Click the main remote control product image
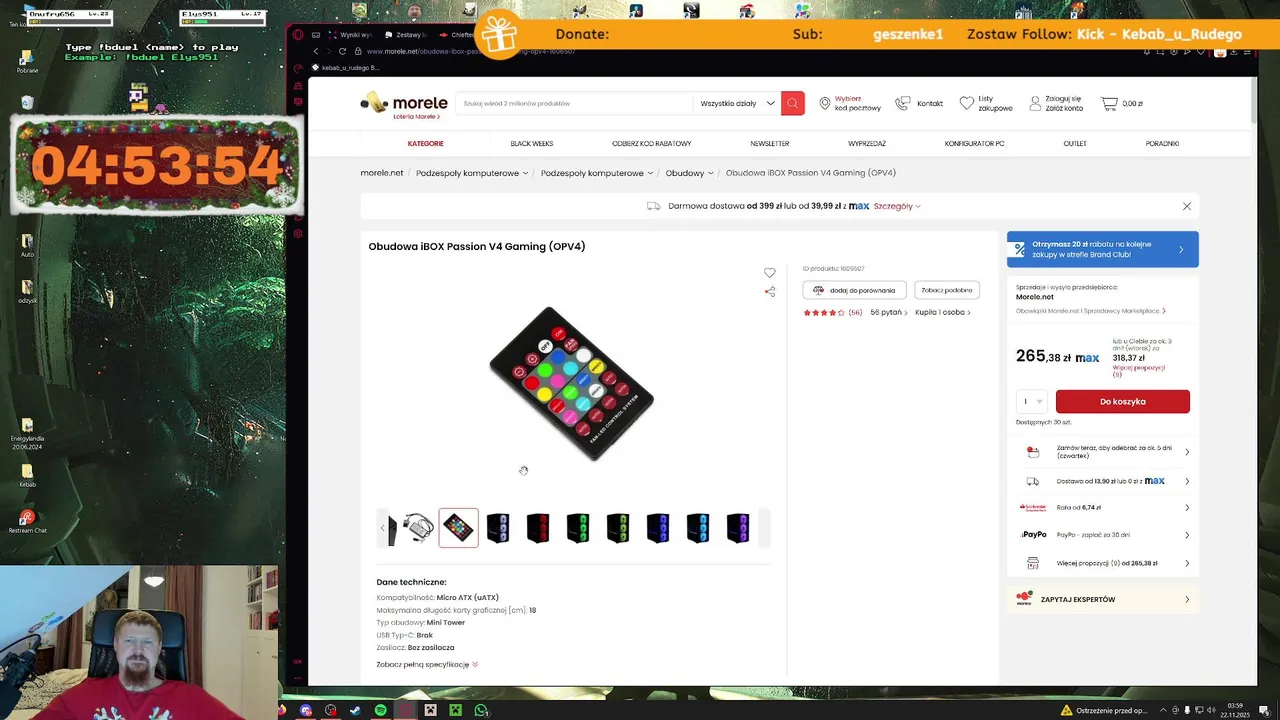The width and height of the screenshot is (1280, 720). (571, 384)
